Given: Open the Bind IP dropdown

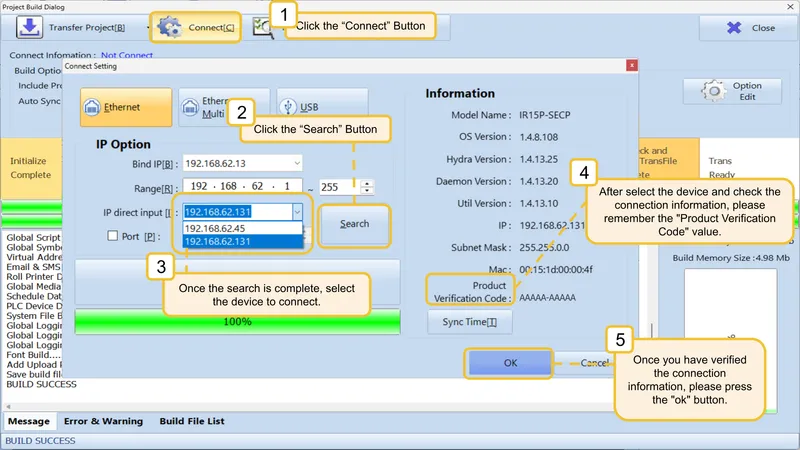Looking at the screenshot, I should tap(296, 163).
